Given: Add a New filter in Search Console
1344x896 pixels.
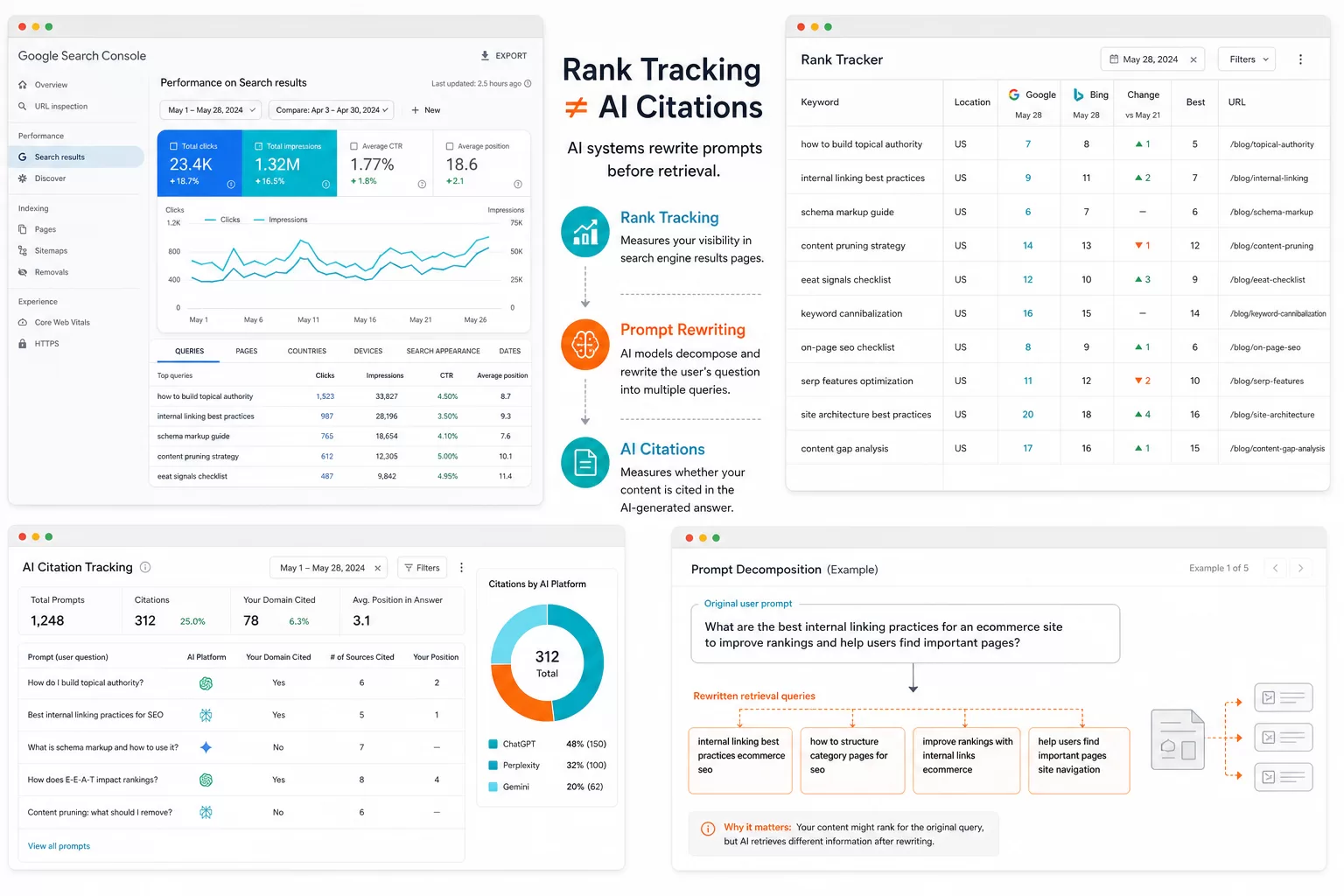Looking at the screenshot, I should coord(426,110).
